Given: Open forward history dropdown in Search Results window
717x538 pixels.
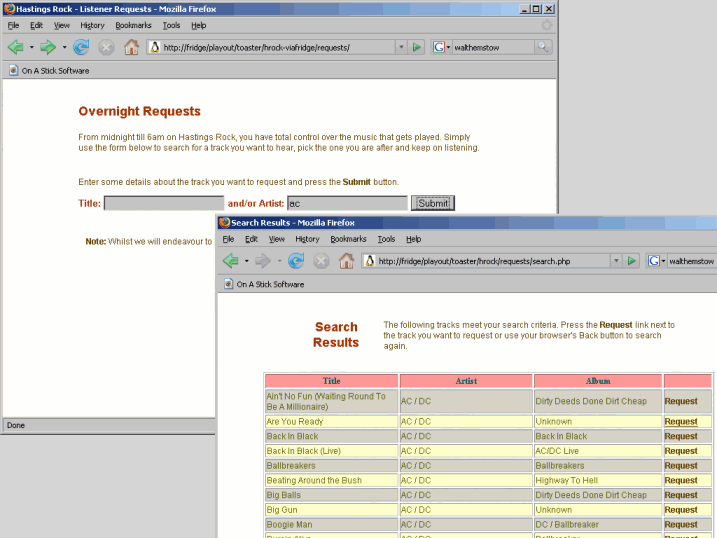Looking at the screenshot, I should pyautogui.click(x=279, y=261).
